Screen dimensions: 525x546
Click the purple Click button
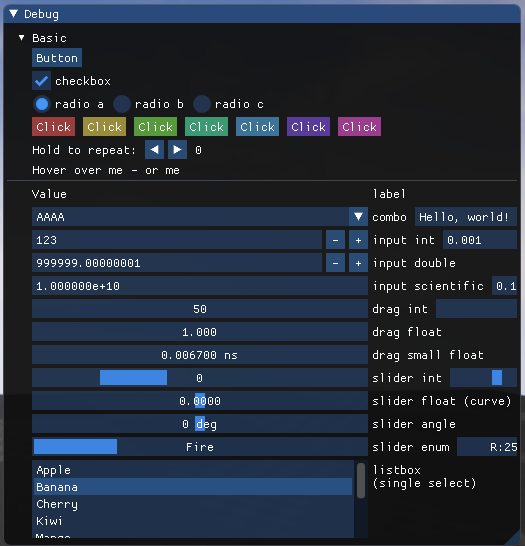pos(308,127)
